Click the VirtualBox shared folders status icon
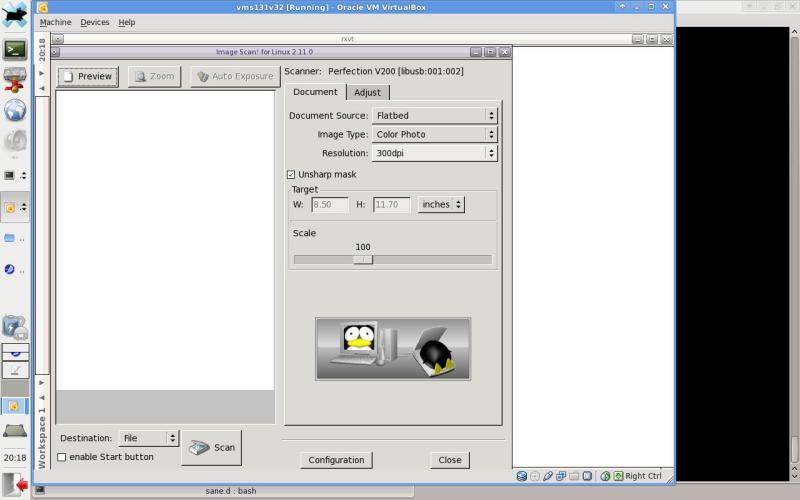This screenshot has height=500, width=800. (x=574, y=476)
